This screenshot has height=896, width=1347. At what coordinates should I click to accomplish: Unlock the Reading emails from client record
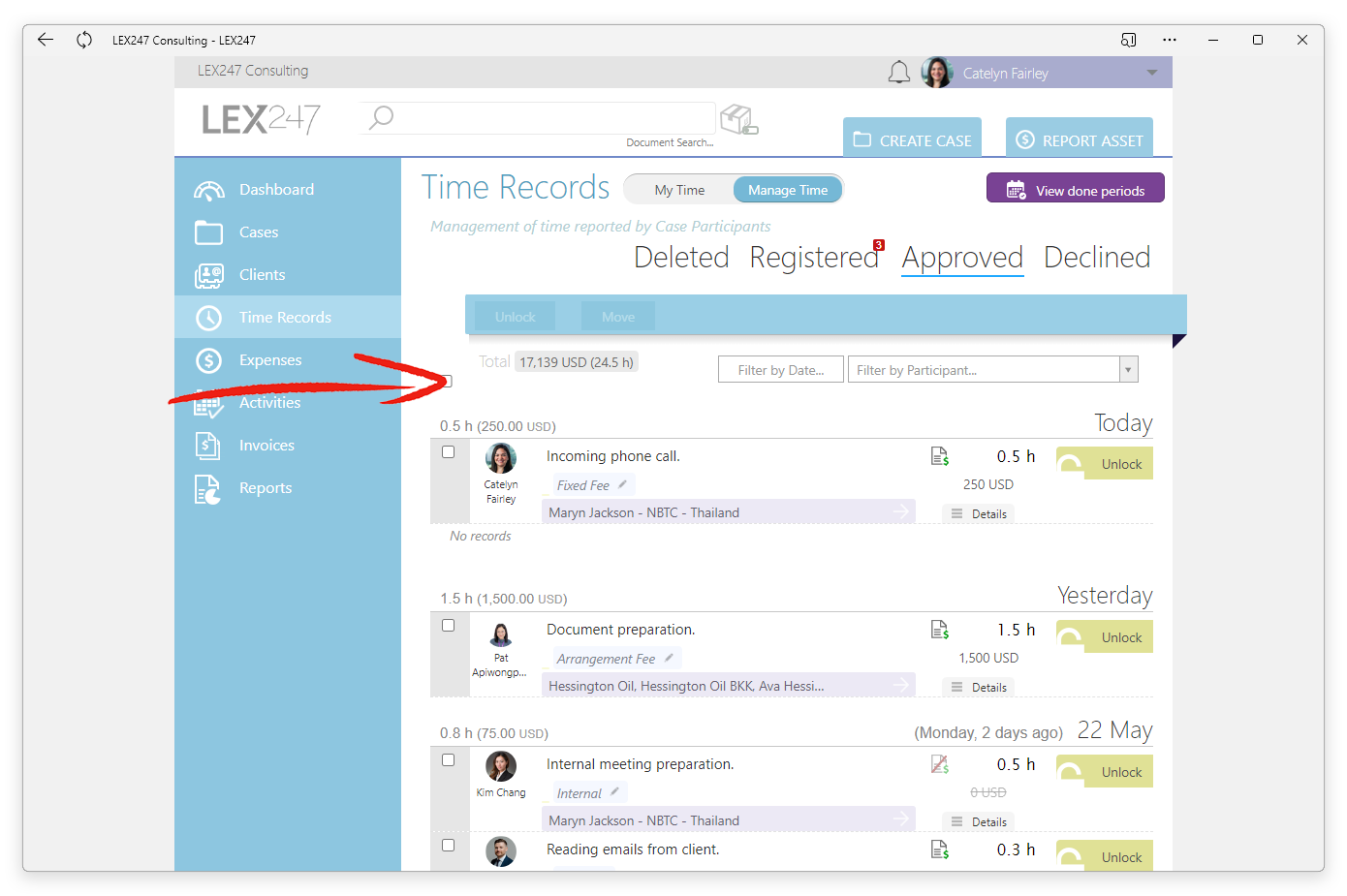coord(1105,856)
